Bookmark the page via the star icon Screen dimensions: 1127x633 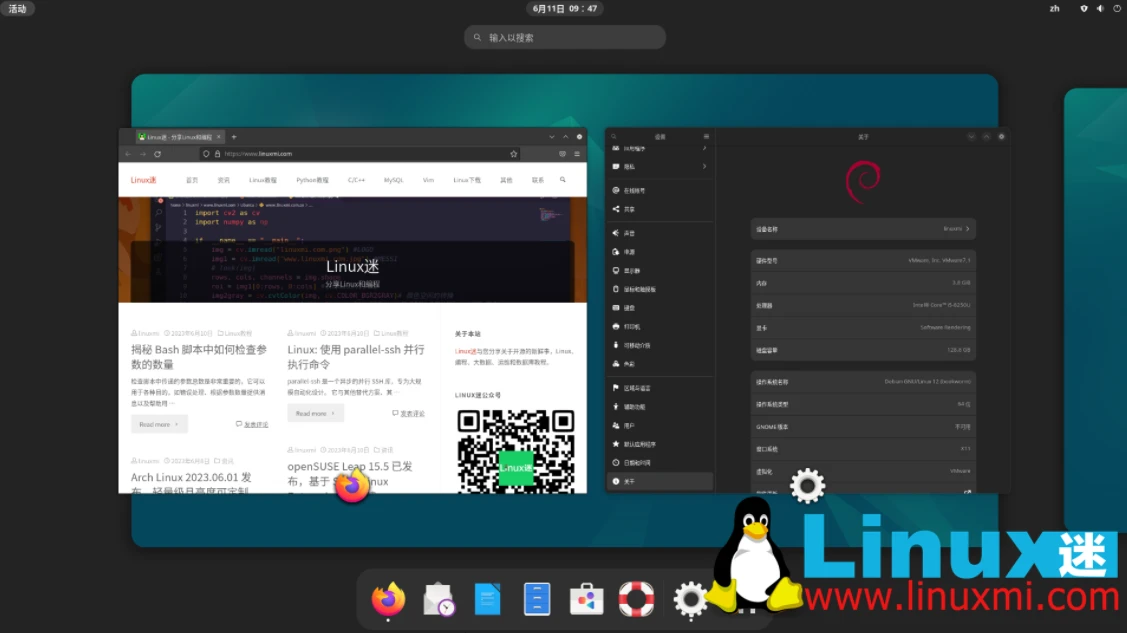pyautogui.click(x=512, y=153)
